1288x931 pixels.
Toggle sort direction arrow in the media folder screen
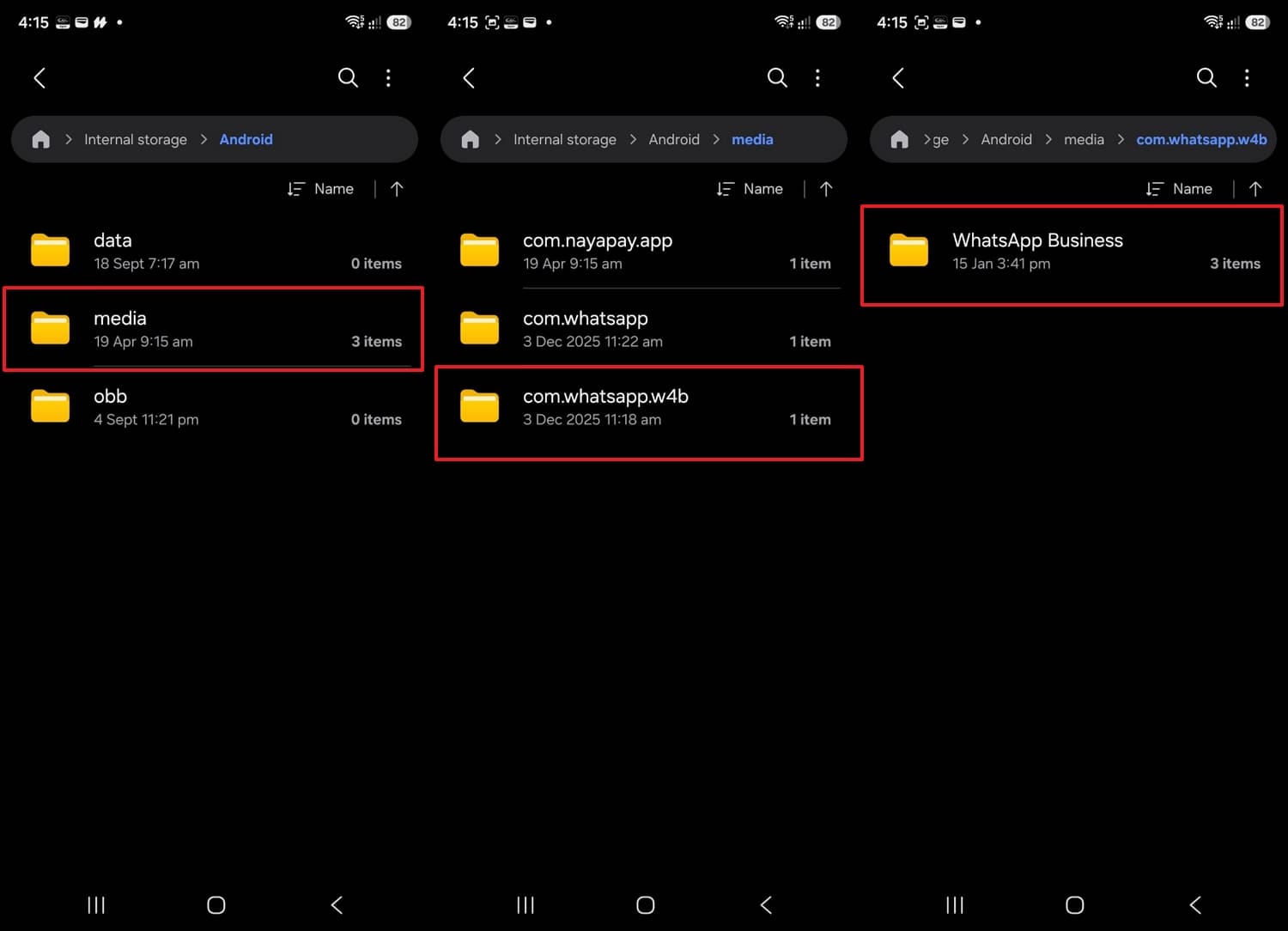pyautogui.click(x=826, y=189)
